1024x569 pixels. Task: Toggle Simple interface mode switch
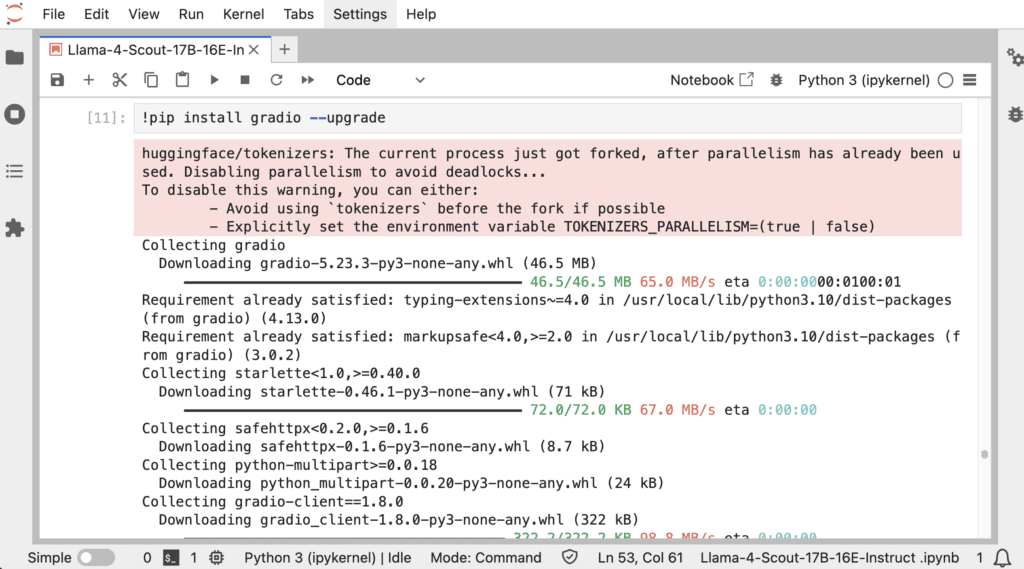point(95,557)
